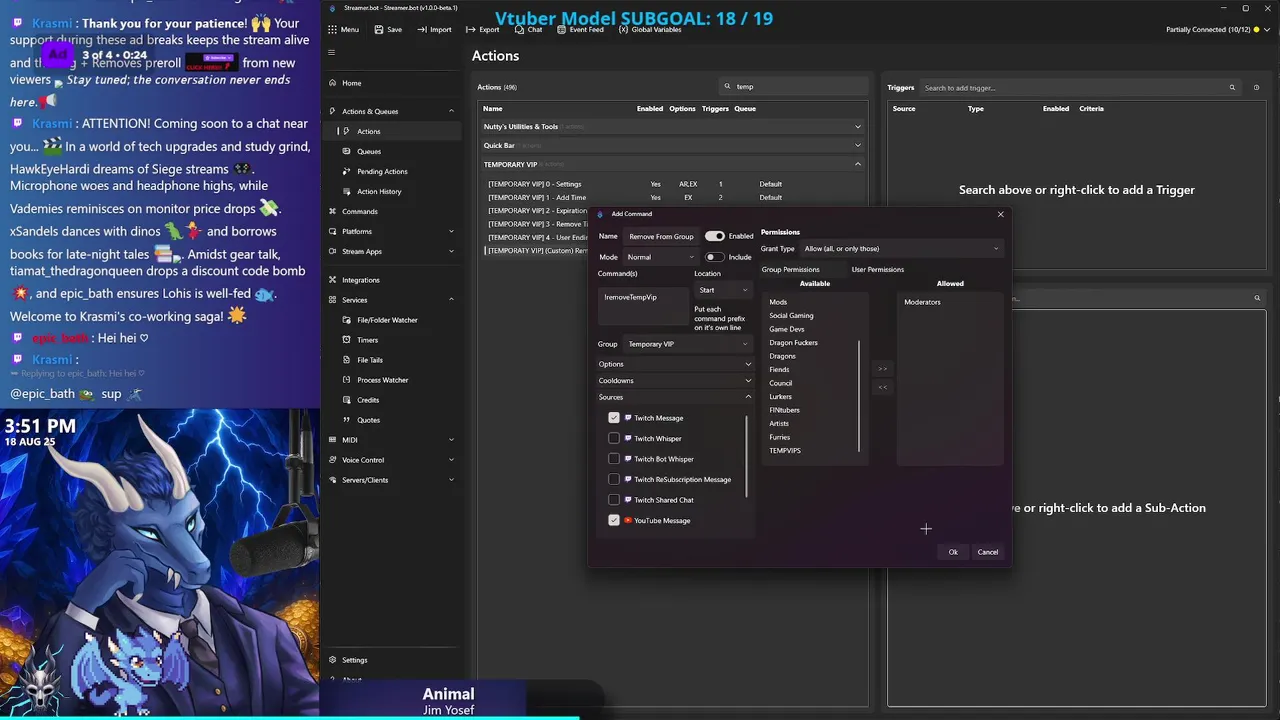This screenshot has height=720, width=1280.
Task: Check Twitch Whisper source
Action: click(614, 438)
